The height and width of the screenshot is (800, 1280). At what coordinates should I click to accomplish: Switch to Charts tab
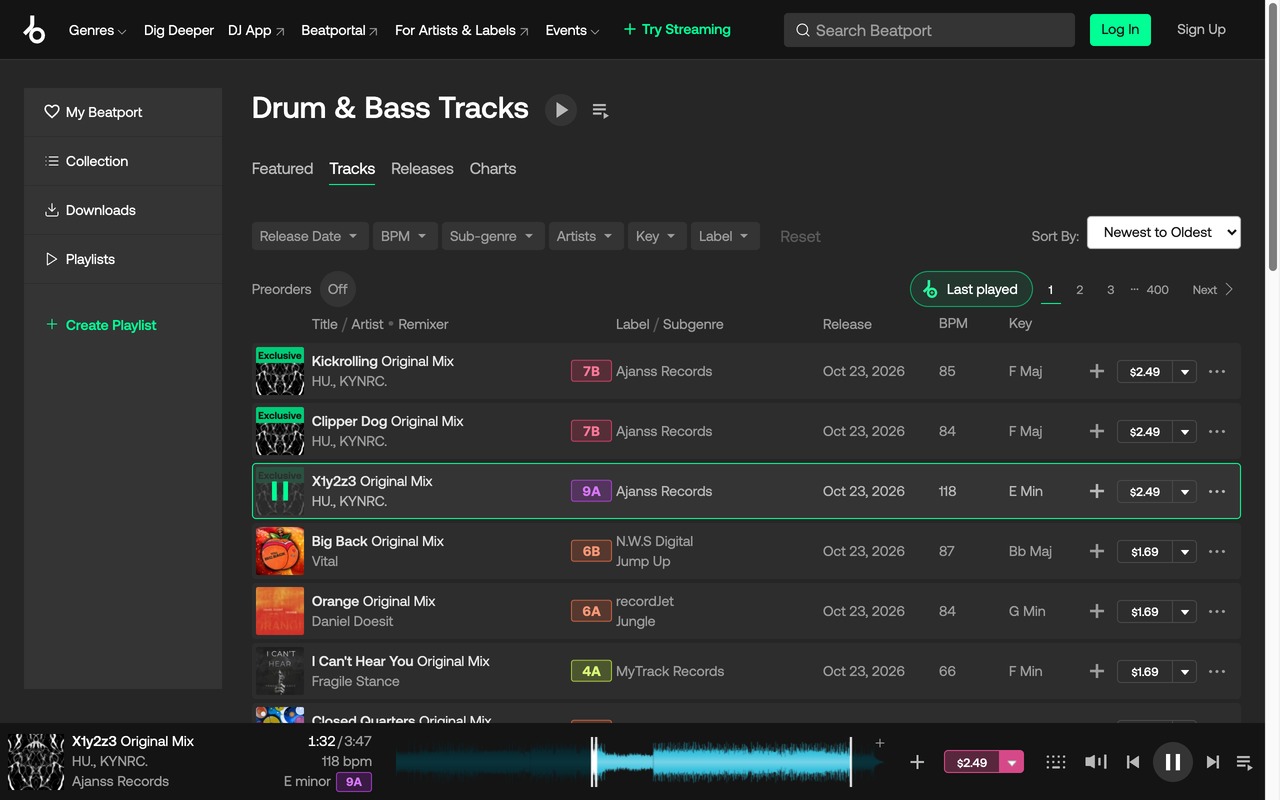click(x=493, y=168)
